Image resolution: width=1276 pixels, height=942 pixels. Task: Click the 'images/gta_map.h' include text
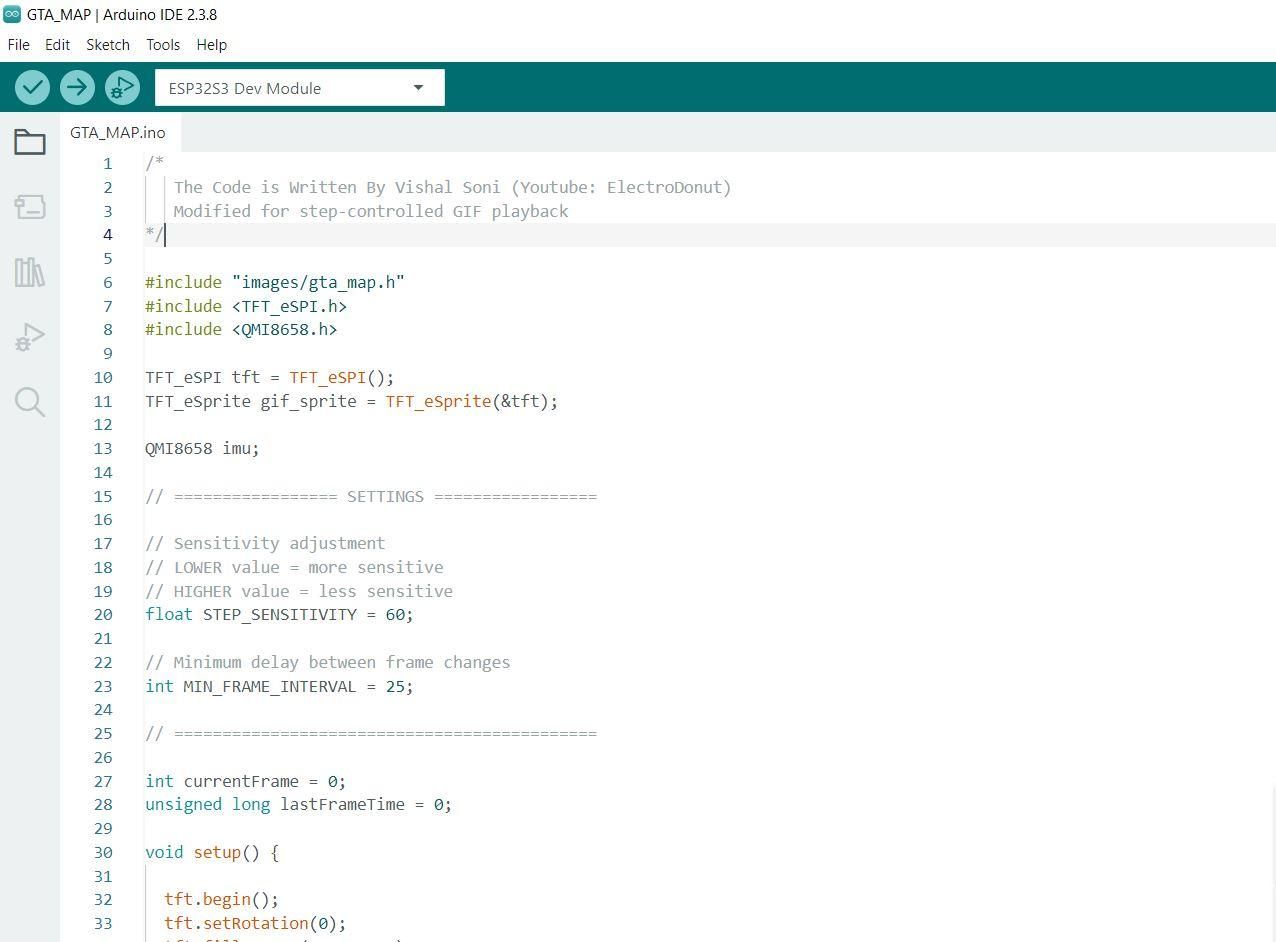click(318, 282)
